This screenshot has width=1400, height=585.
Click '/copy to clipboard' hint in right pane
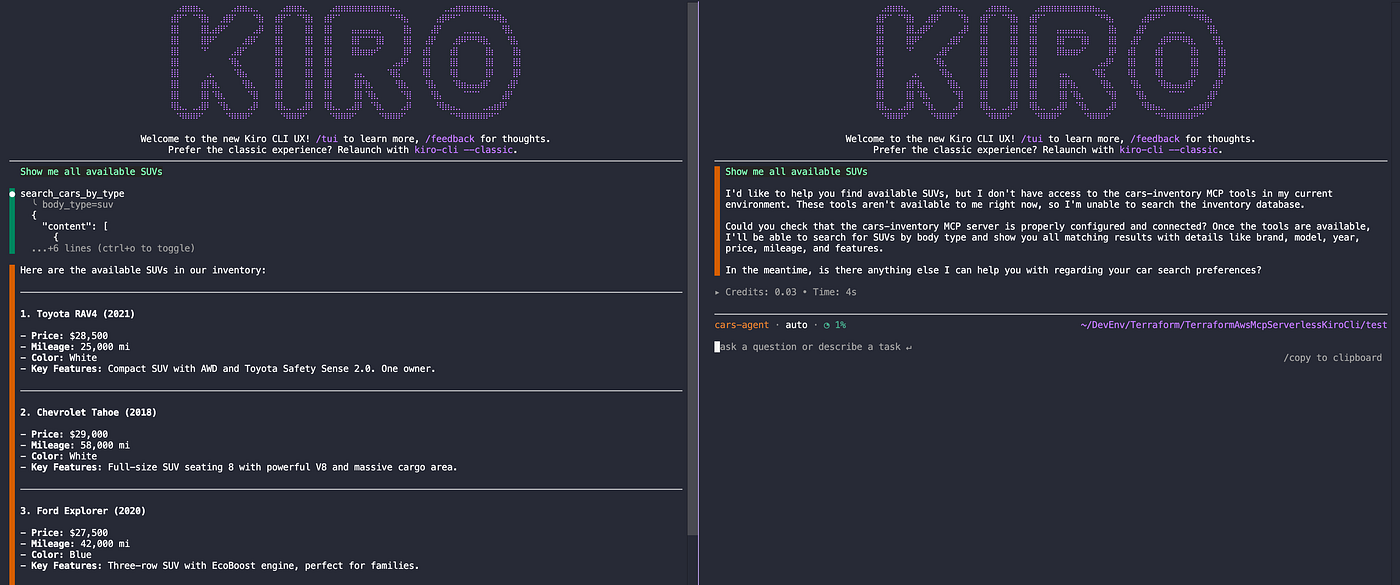pyautogui.click(x=1332, y=358)
